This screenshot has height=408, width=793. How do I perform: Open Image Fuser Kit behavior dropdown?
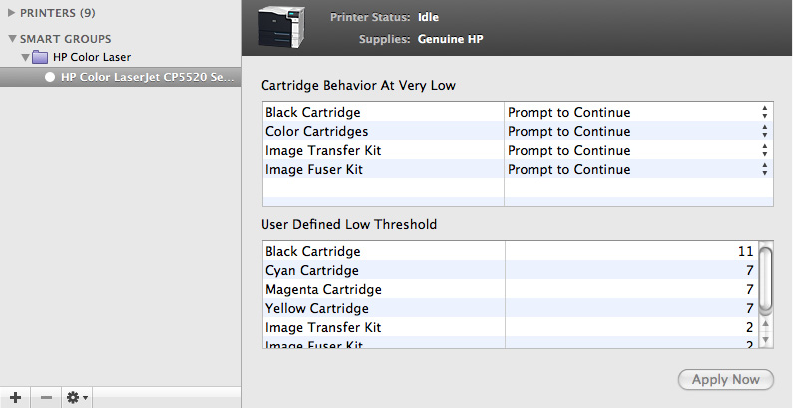[764, 170]
